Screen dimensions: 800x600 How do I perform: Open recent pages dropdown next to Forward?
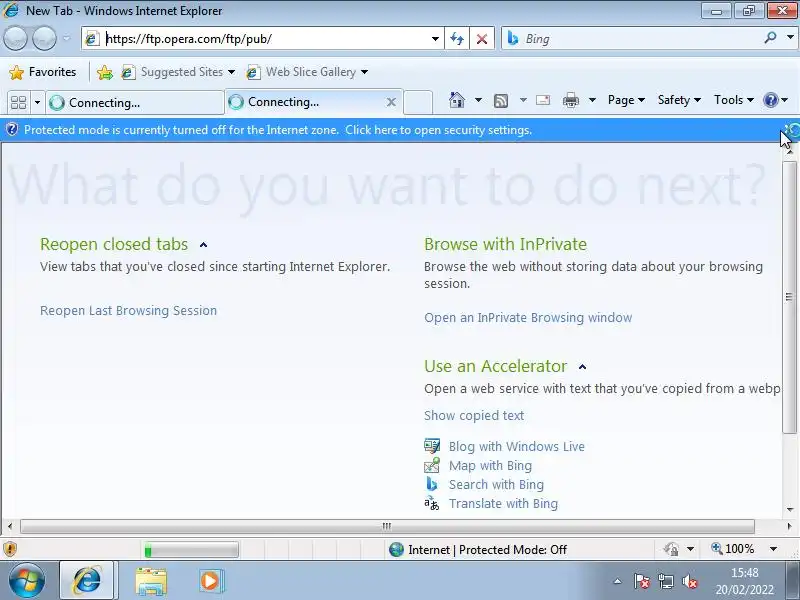pyautogui.click(x=66, y=39)
